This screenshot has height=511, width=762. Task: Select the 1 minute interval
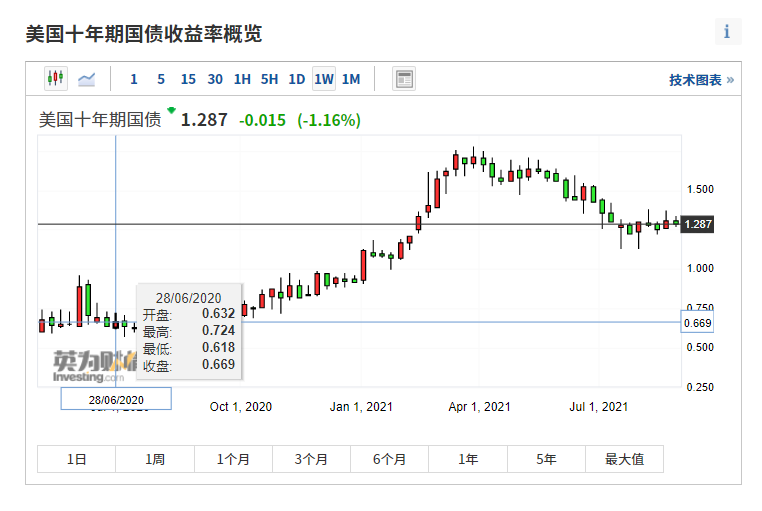point(134,79)
